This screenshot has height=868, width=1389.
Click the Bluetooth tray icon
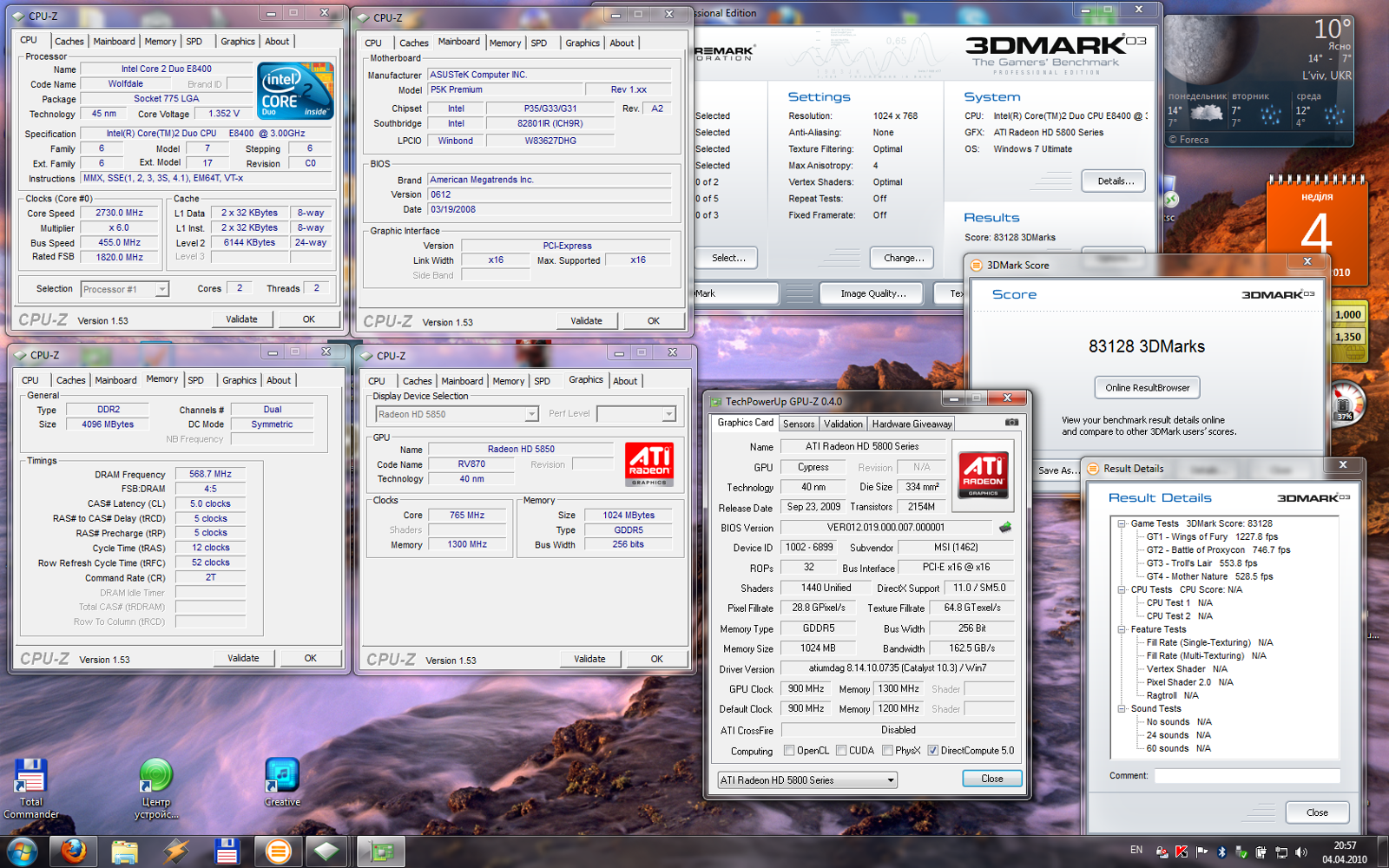(x=1221, y=852)
